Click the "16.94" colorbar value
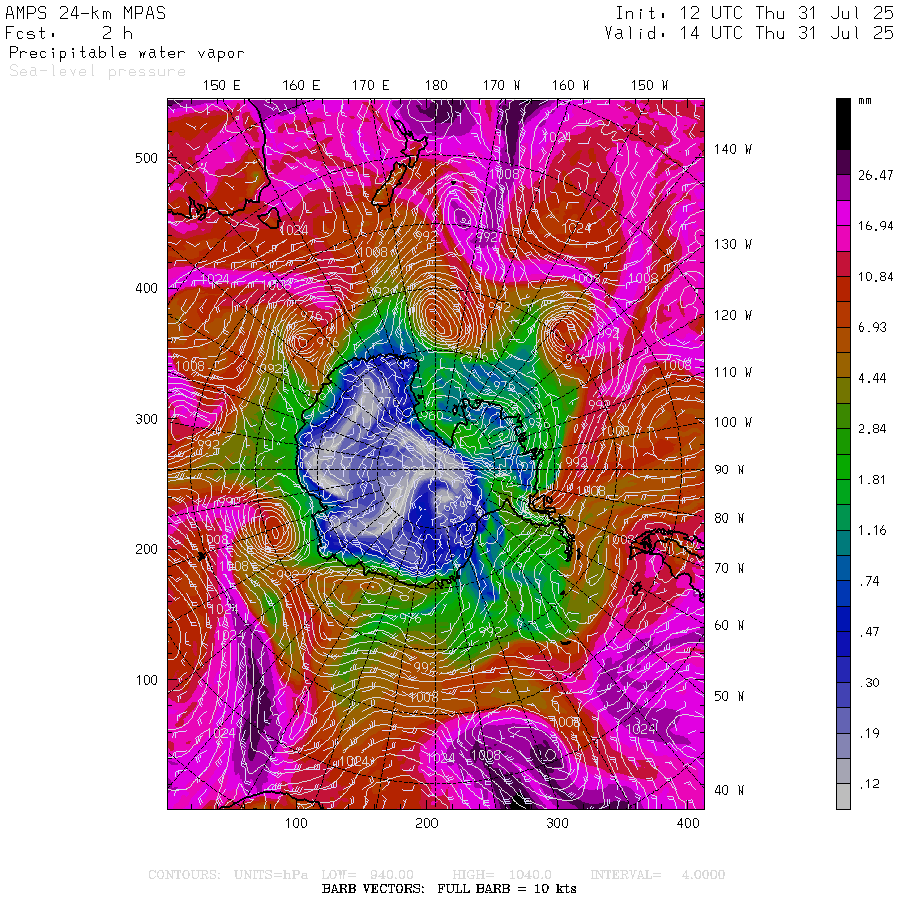The width and height of the screenshot is (900, 900). [x=876, y=226]
